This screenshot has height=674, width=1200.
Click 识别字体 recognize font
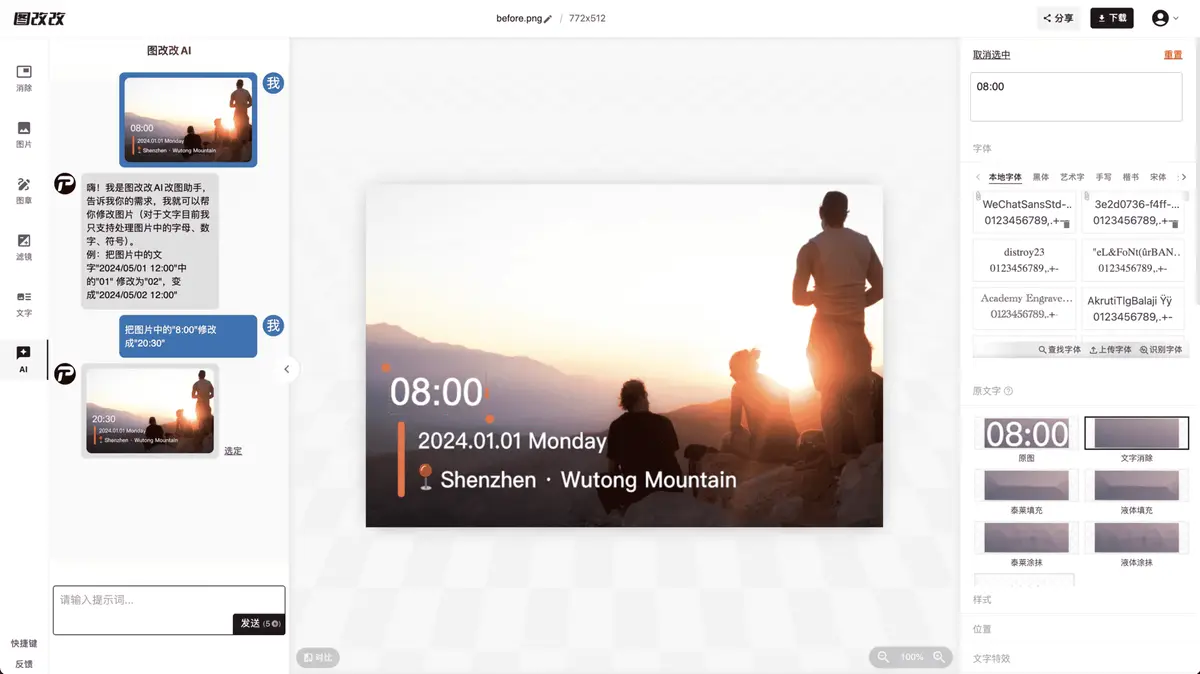(x=1161, y=350)
